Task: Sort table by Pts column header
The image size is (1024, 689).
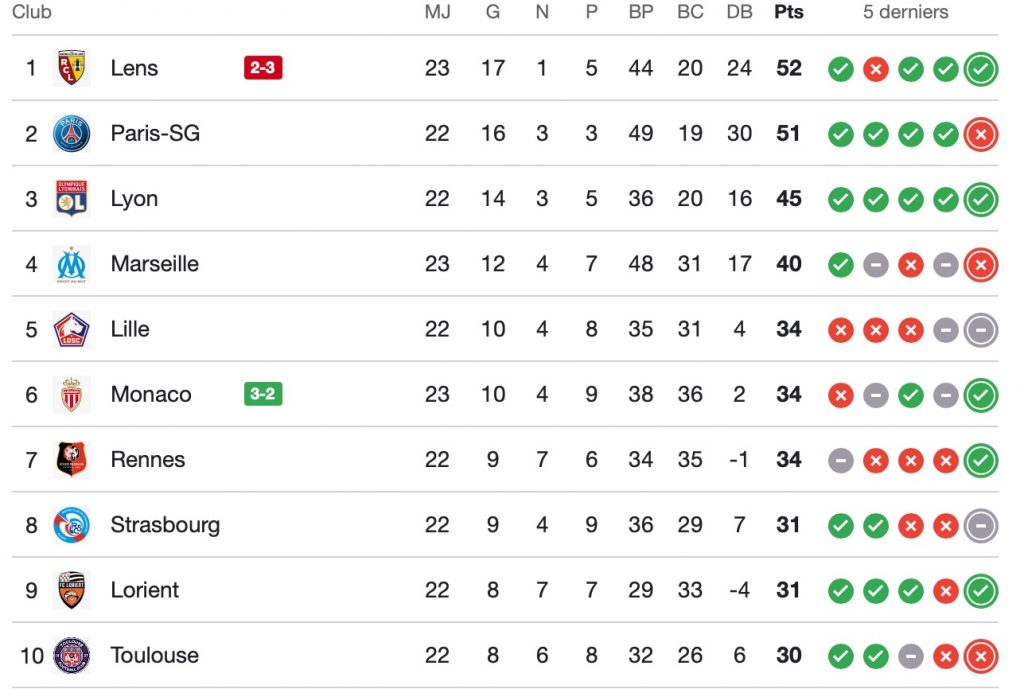Action: (789, 13)
